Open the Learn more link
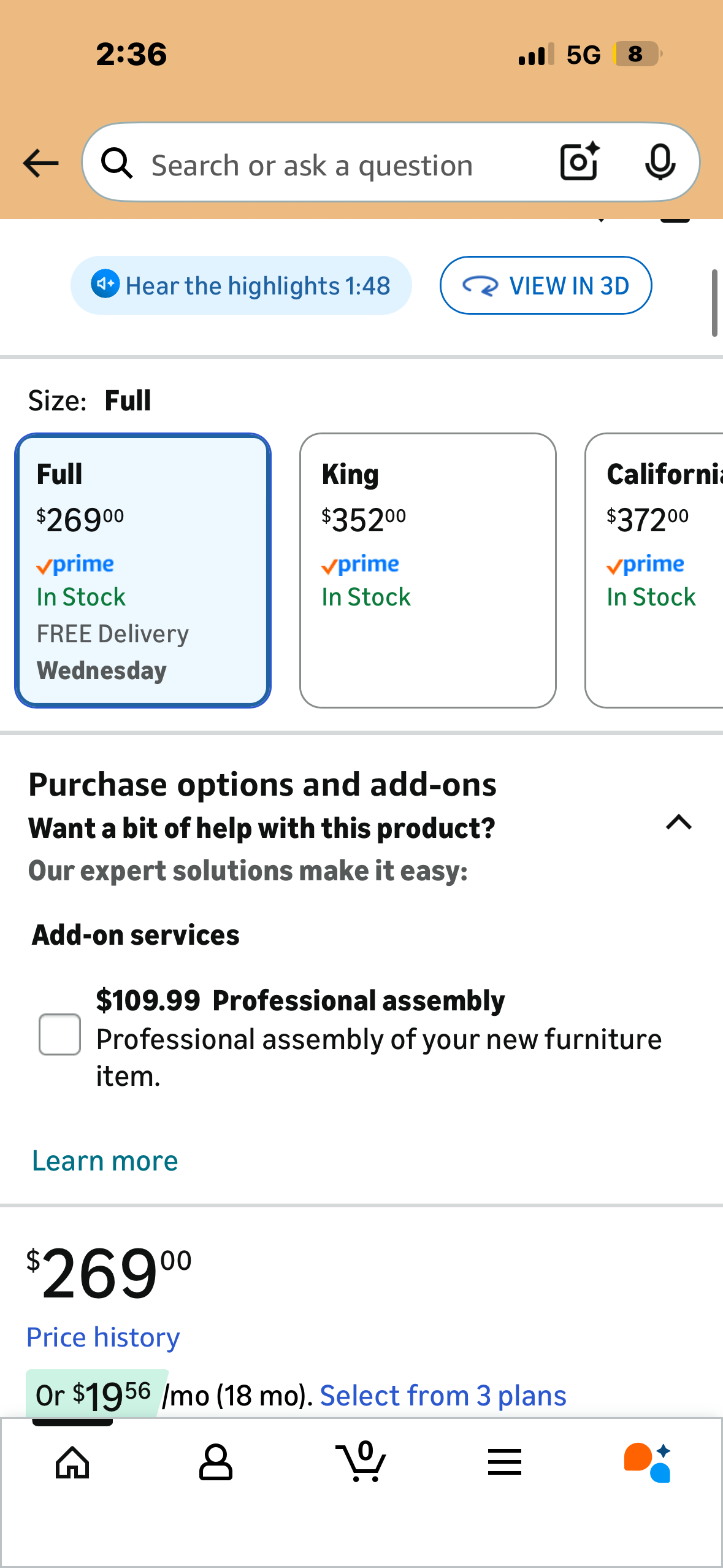 105,1161
